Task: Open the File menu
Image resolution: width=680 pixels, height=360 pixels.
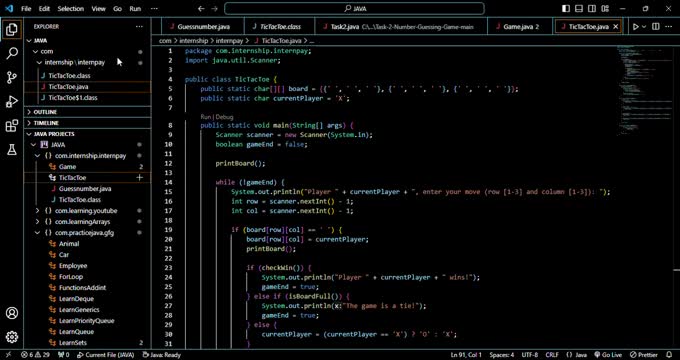Action: pos(26,9)
